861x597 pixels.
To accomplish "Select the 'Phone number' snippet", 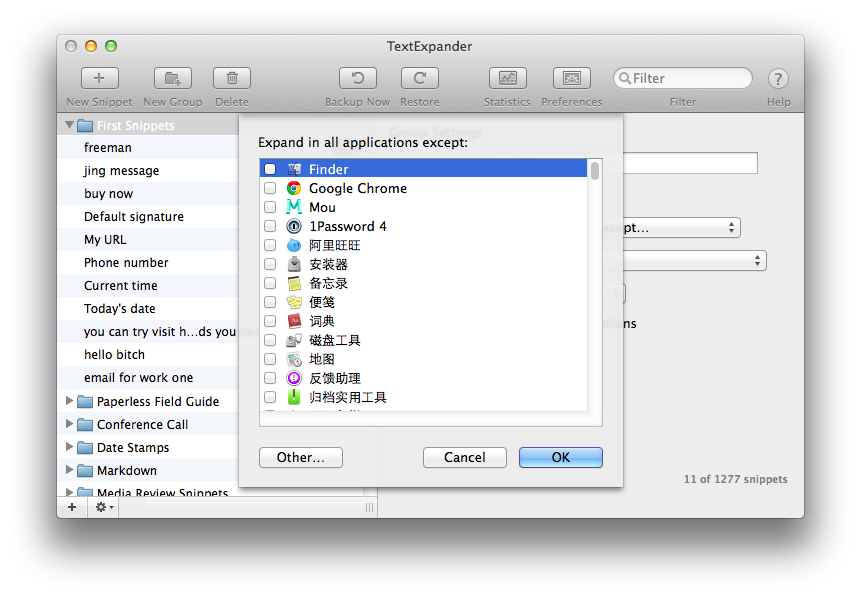I will pos(148,263).
